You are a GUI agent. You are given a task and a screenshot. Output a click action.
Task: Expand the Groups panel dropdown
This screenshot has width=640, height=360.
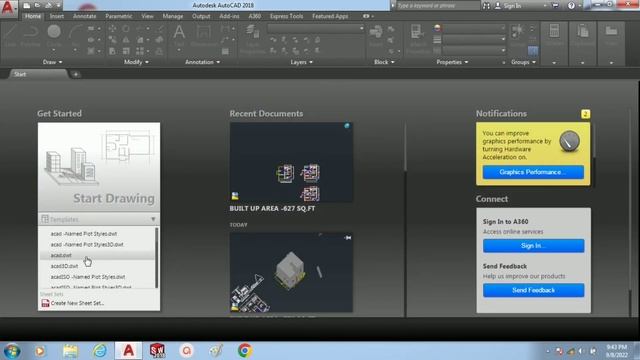tap(523, 62)
